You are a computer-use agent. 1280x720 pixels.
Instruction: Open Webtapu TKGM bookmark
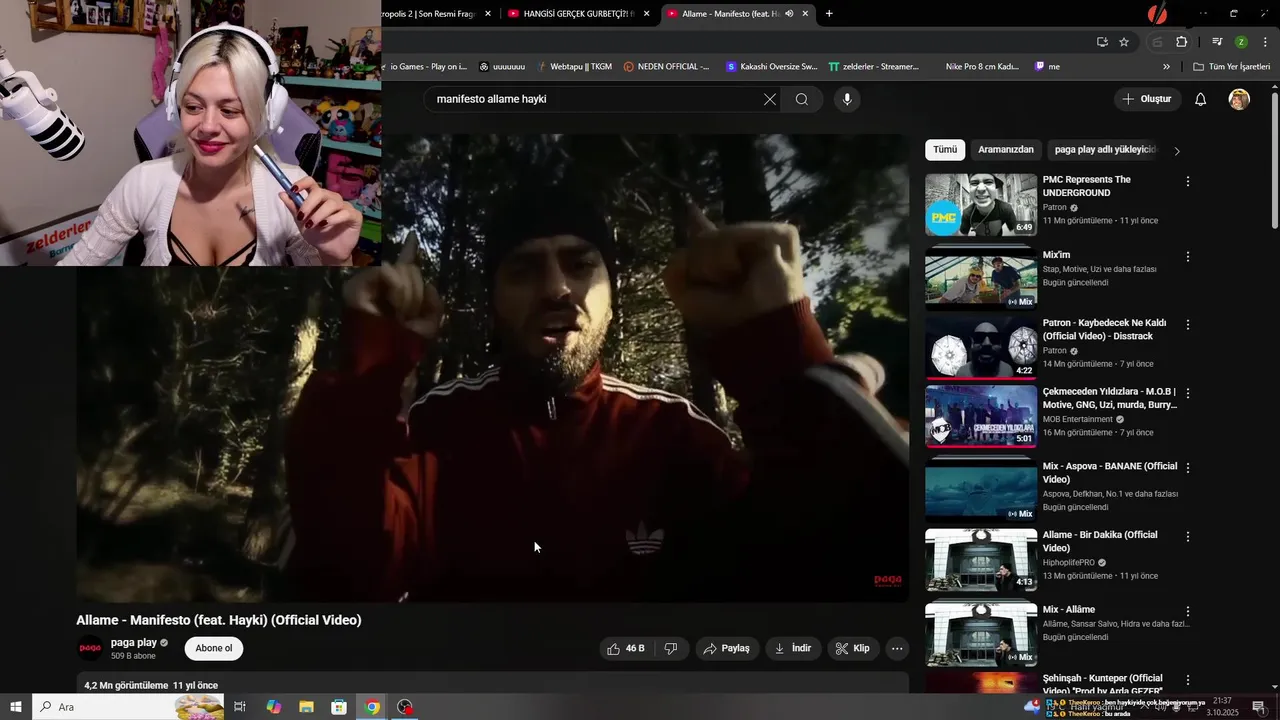tap(574, 67)
